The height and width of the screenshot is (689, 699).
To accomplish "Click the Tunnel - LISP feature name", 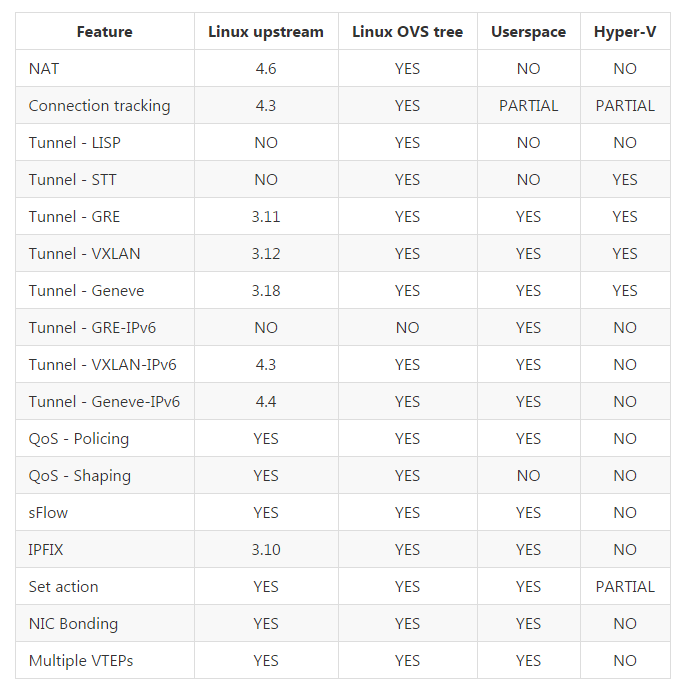I will tap(74, 143).
